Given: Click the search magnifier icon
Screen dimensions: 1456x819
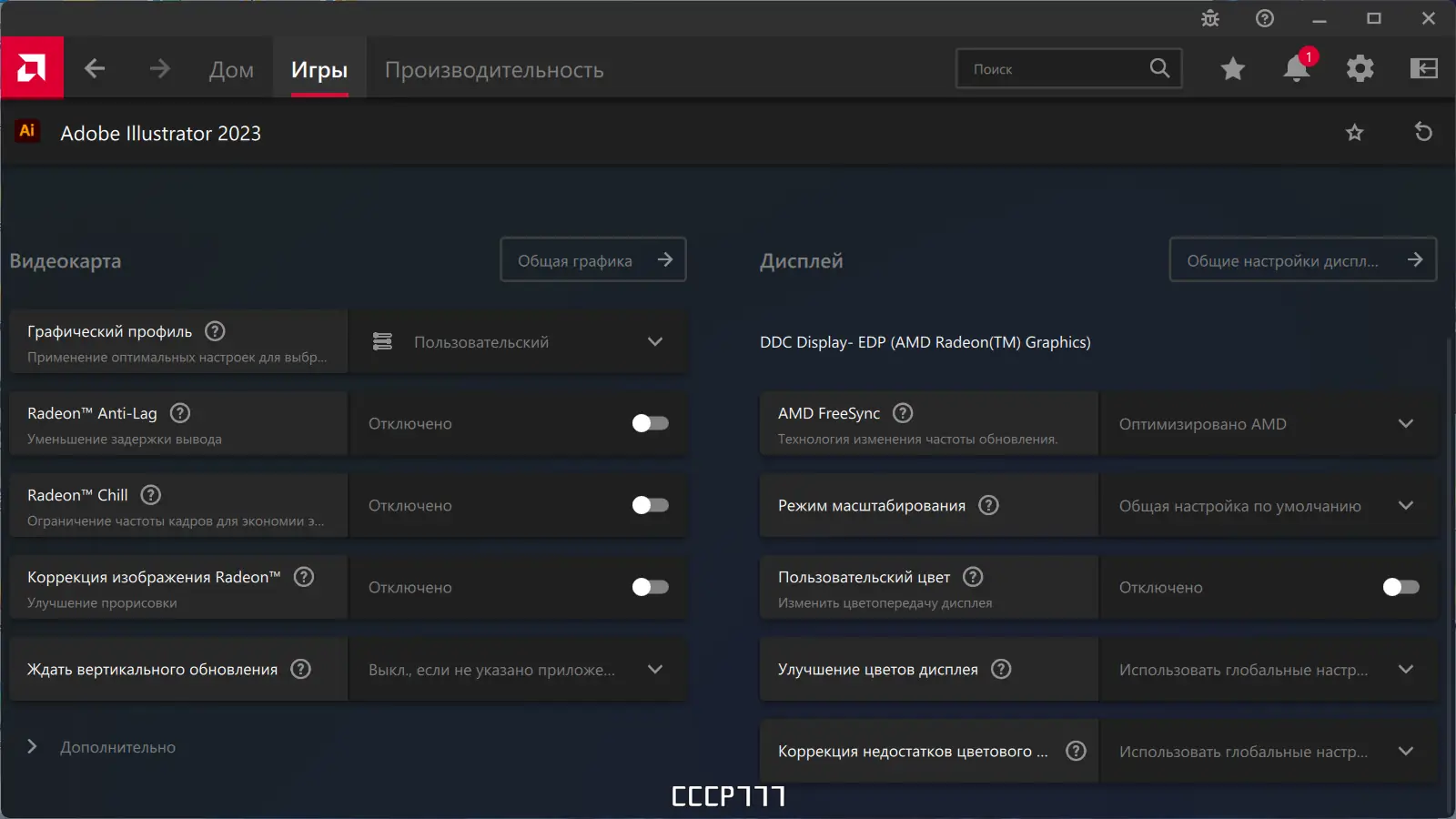Looking at the screenshot, I should tap(1159, 68).
